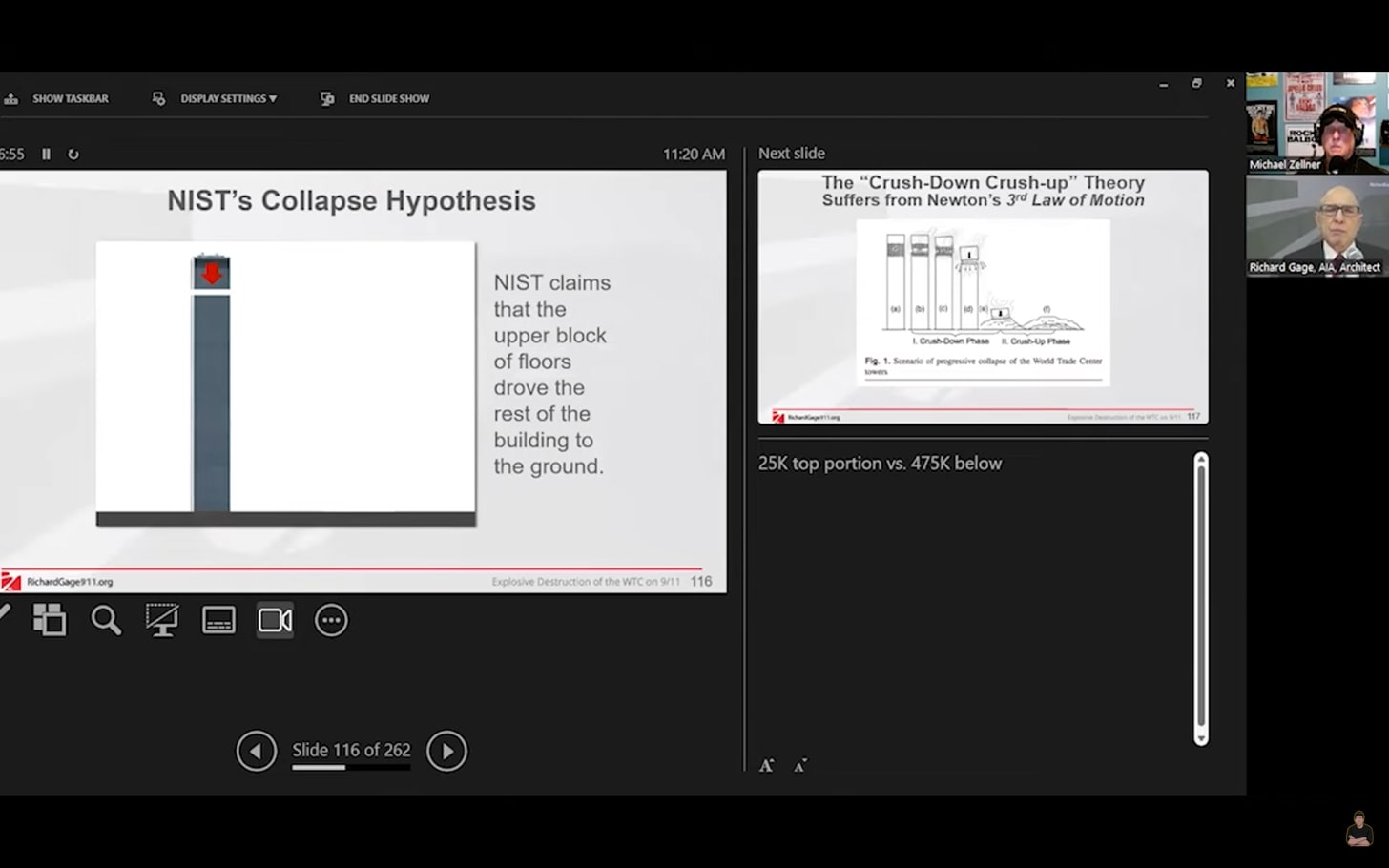Click the RichardGage911.org footer logo
Viewport: 1389px width, 868px height.
57,581
